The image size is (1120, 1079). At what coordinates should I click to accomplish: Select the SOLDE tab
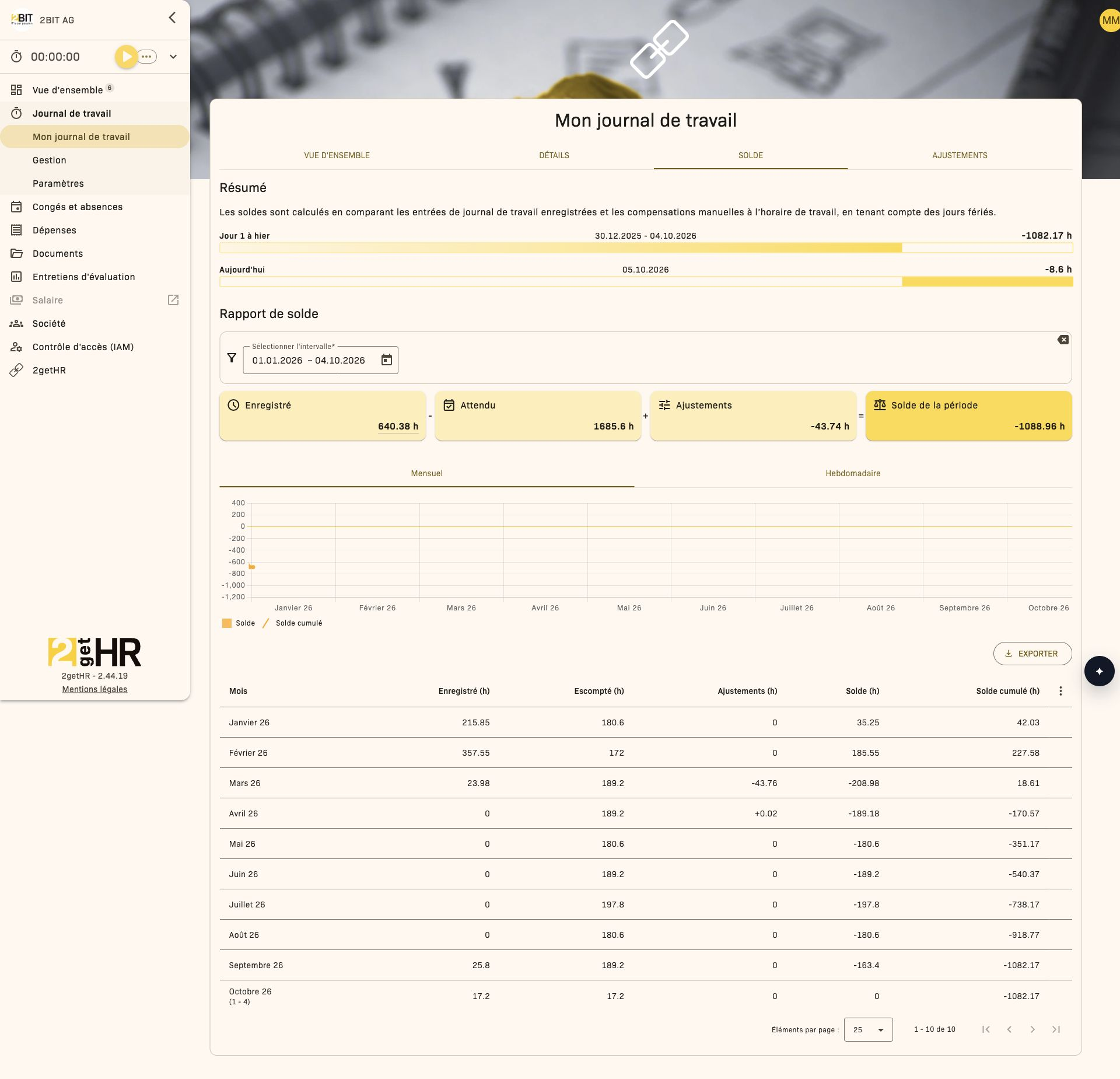tap(750, 155)
